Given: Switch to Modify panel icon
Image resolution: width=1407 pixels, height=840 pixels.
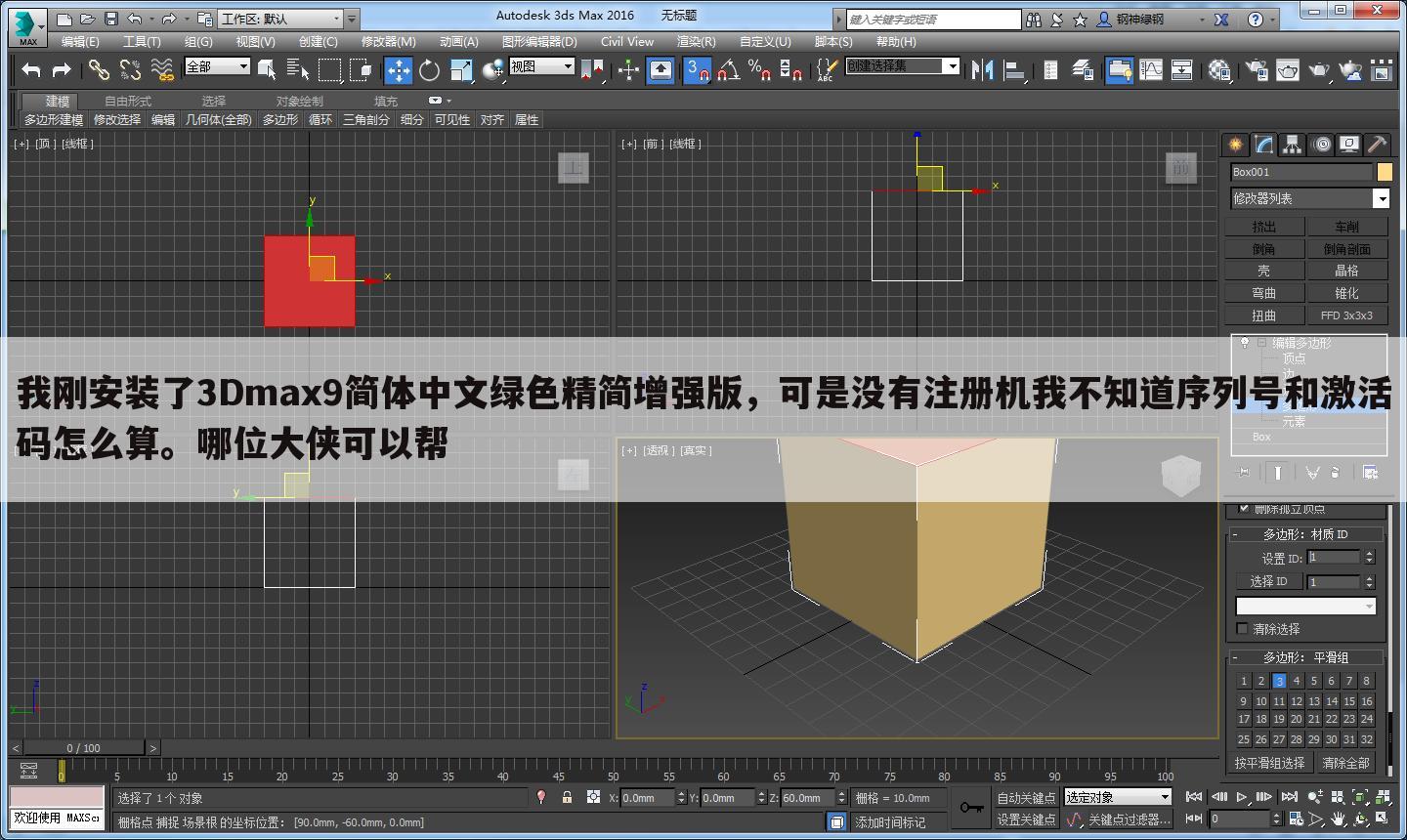Looking at the screenshot, I should [1264, 145].
